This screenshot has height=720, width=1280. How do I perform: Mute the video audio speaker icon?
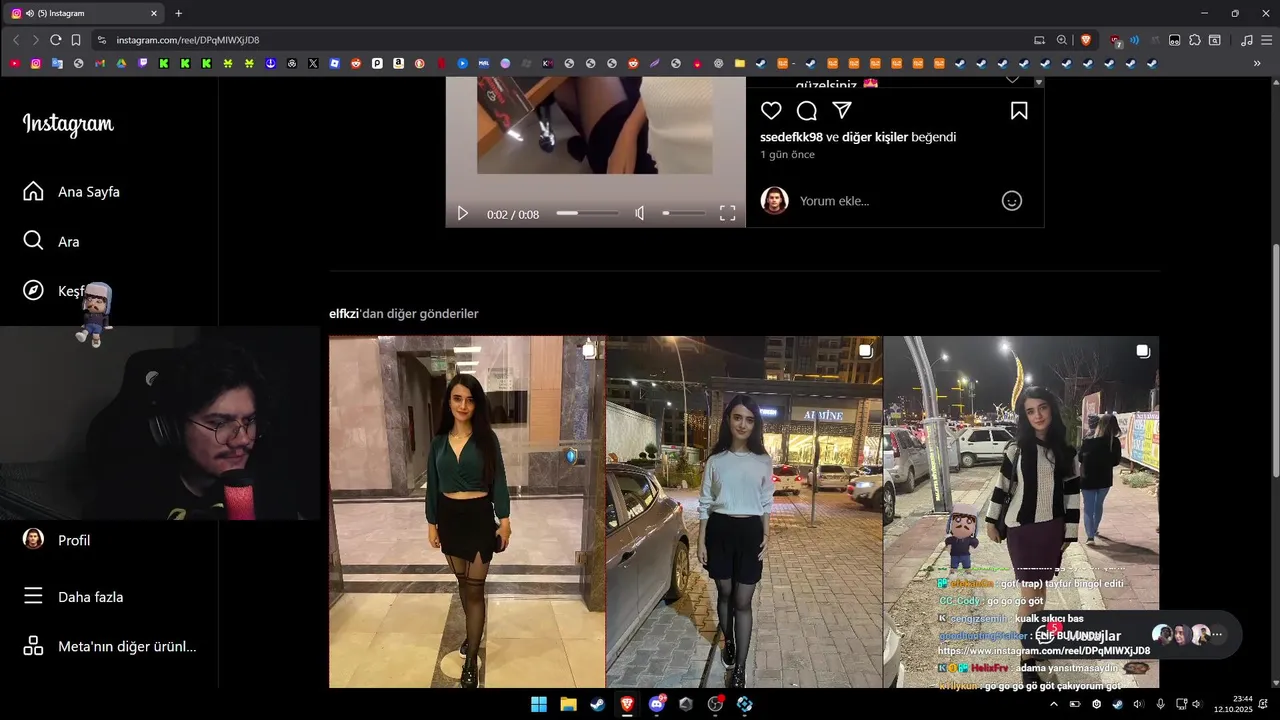(x=640, y=214)
